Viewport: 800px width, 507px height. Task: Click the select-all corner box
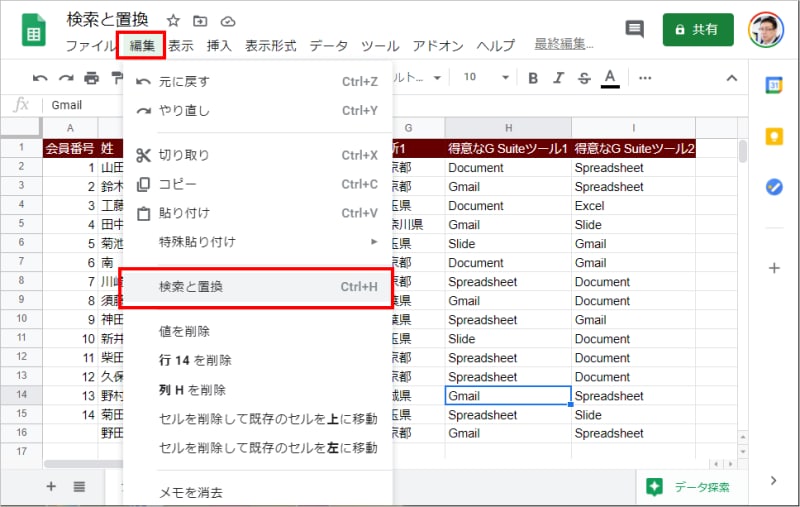coord(21,128)
